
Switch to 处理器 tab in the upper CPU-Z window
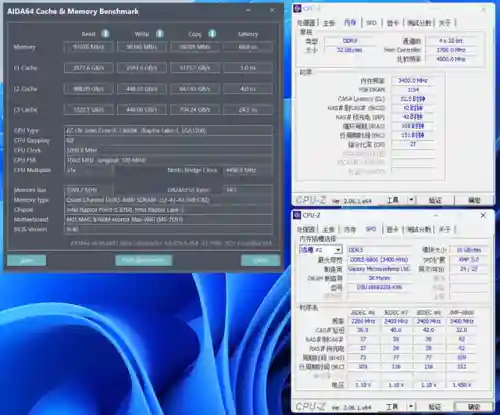[x=306, y=23]
